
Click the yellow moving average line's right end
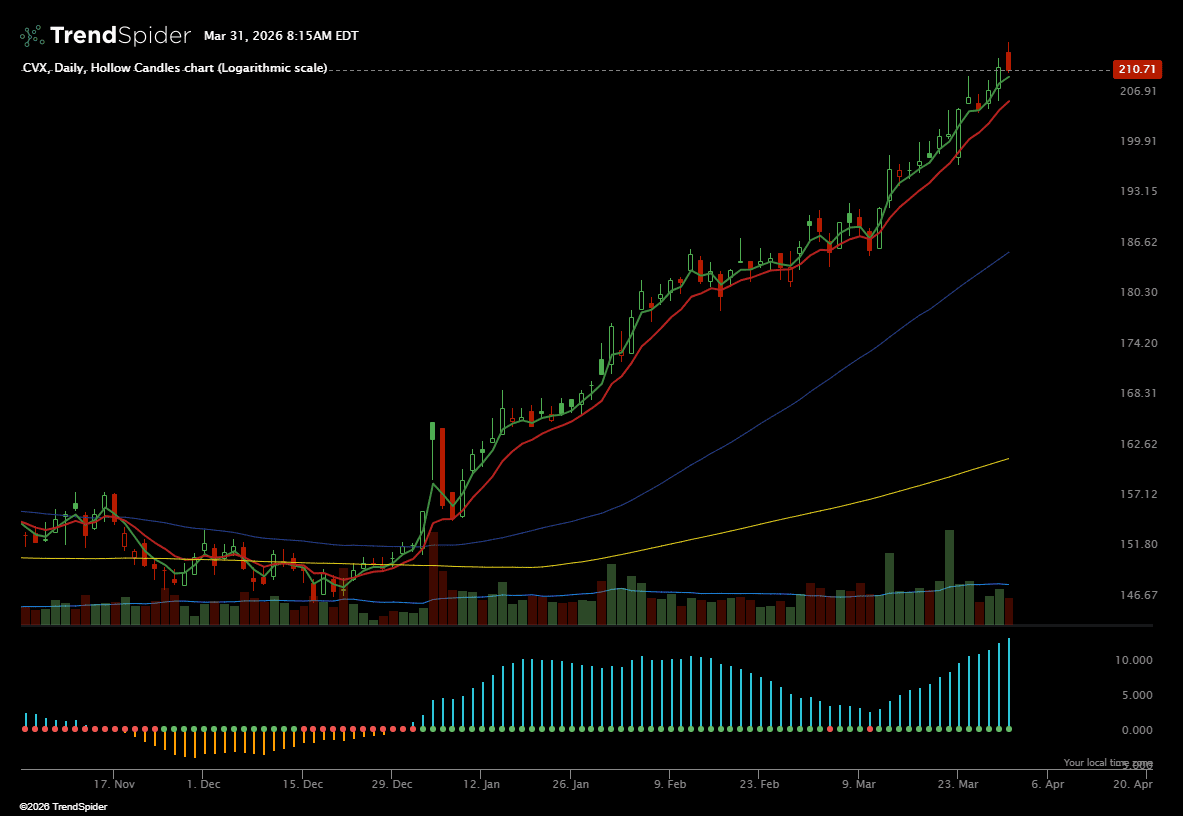(x=1006, y=459)
